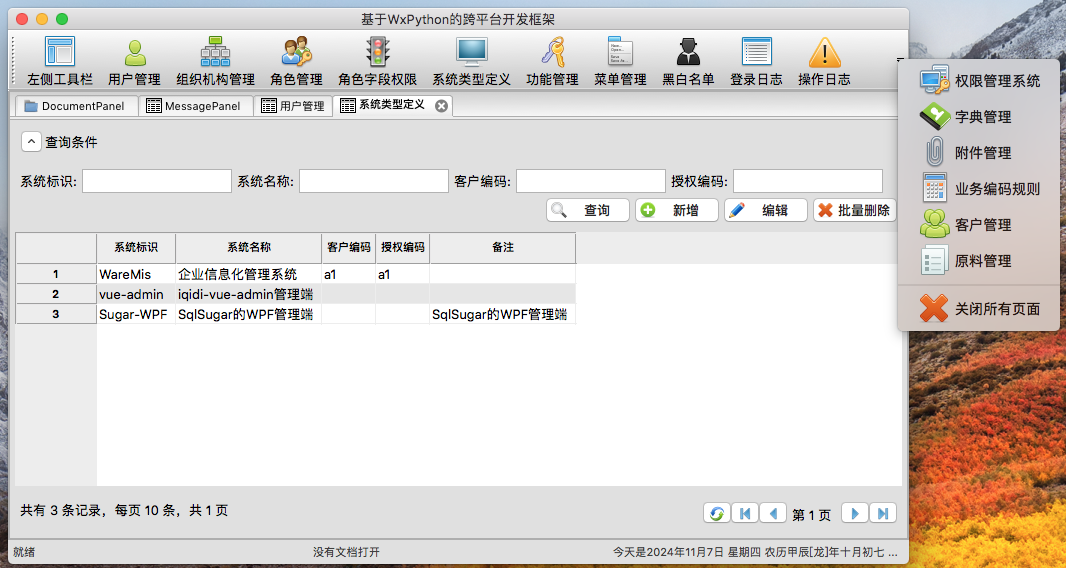
Task: Select 原料管理 menu entry
Action: click(979, 261)
